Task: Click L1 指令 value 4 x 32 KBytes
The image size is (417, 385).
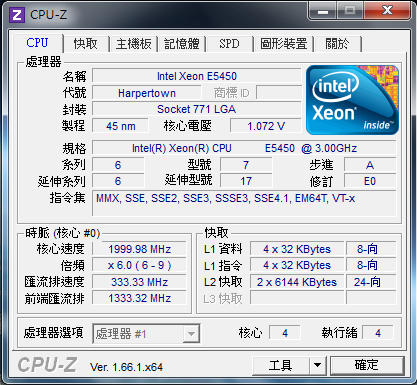Action: [x=297, y=265]
